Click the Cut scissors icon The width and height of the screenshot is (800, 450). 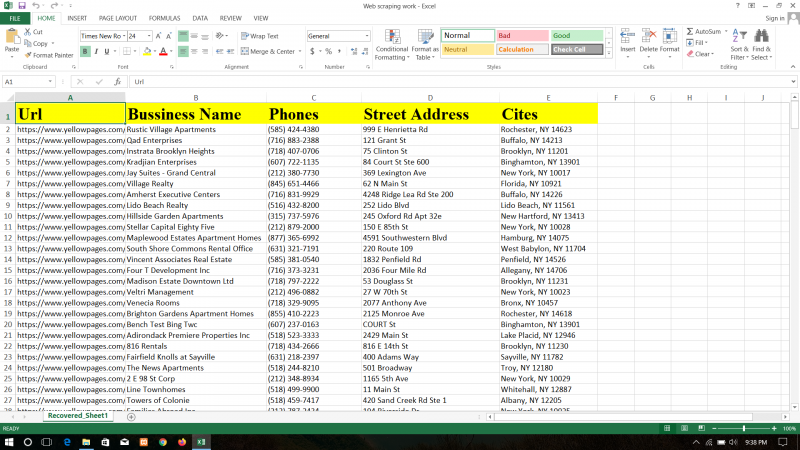coord(27,32)
